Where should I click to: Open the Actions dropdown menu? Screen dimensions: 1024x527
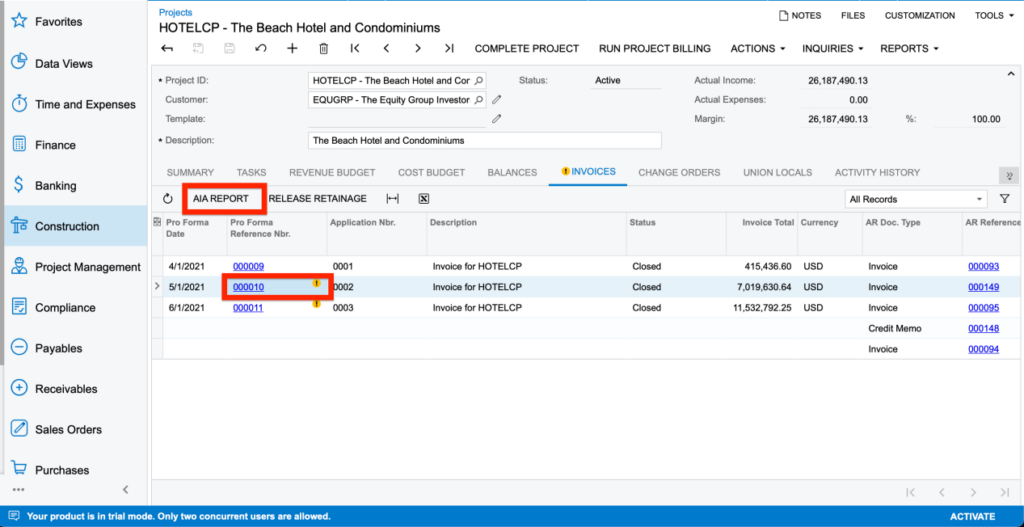(757, 48)
